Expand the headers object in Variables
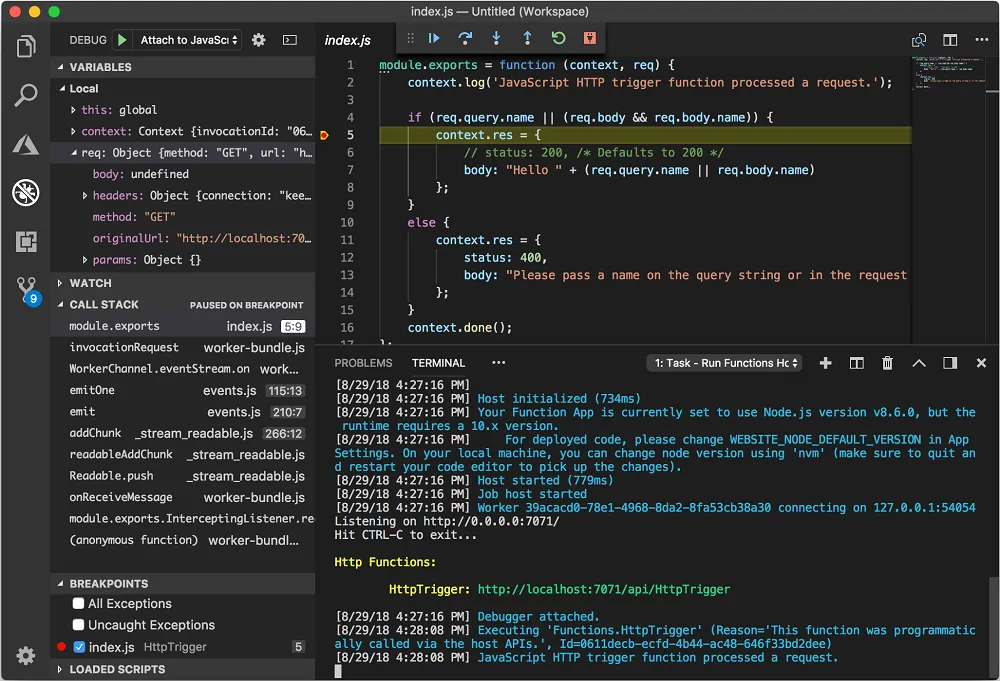This screenshot has width=1000, height=681. pyautogui.click(x=85, y=196)
